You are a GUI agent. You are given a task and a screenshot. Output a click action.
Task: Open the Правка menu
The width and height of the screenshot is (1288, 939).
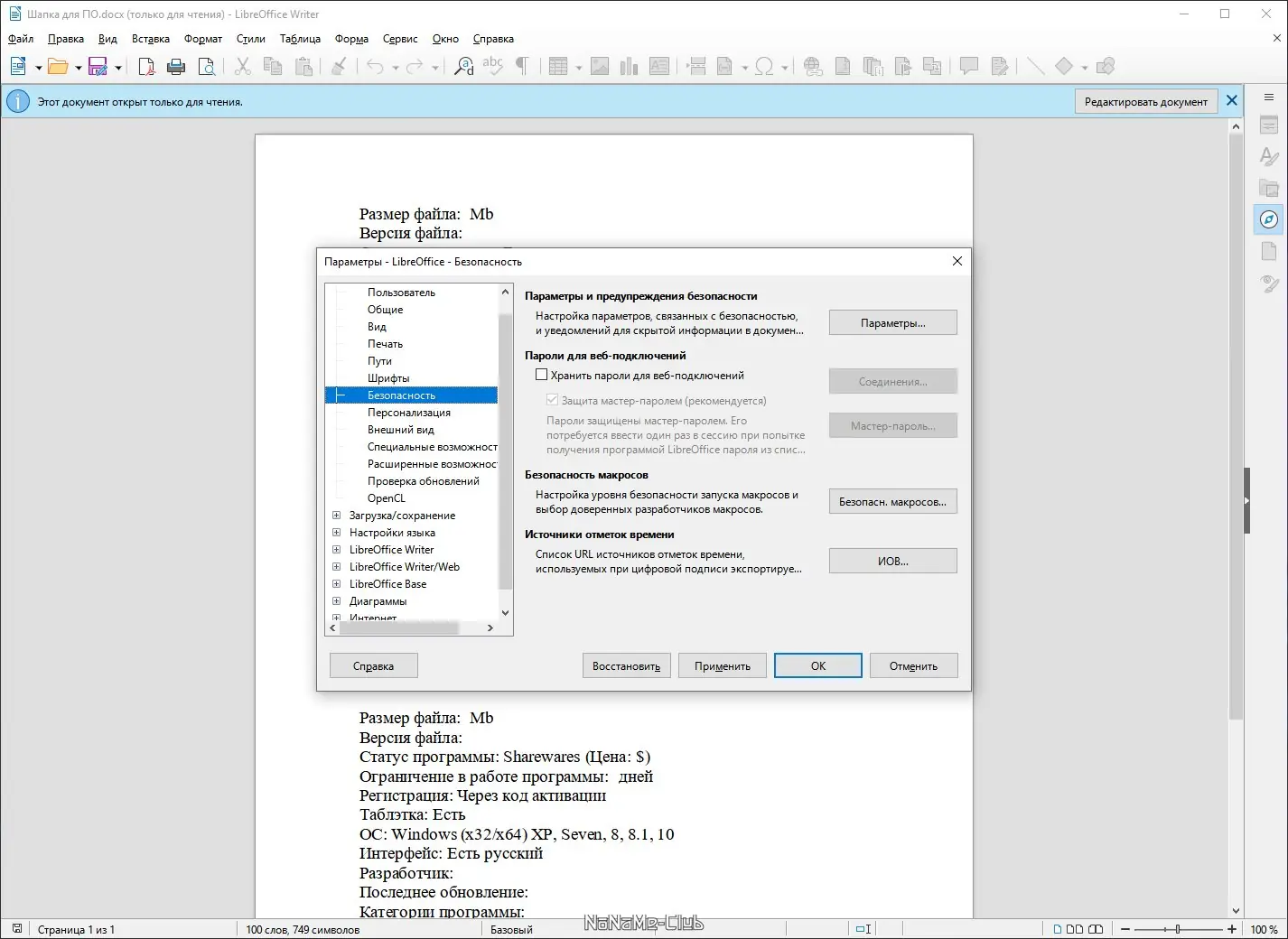pyautogui.click(x=65, y=39)
